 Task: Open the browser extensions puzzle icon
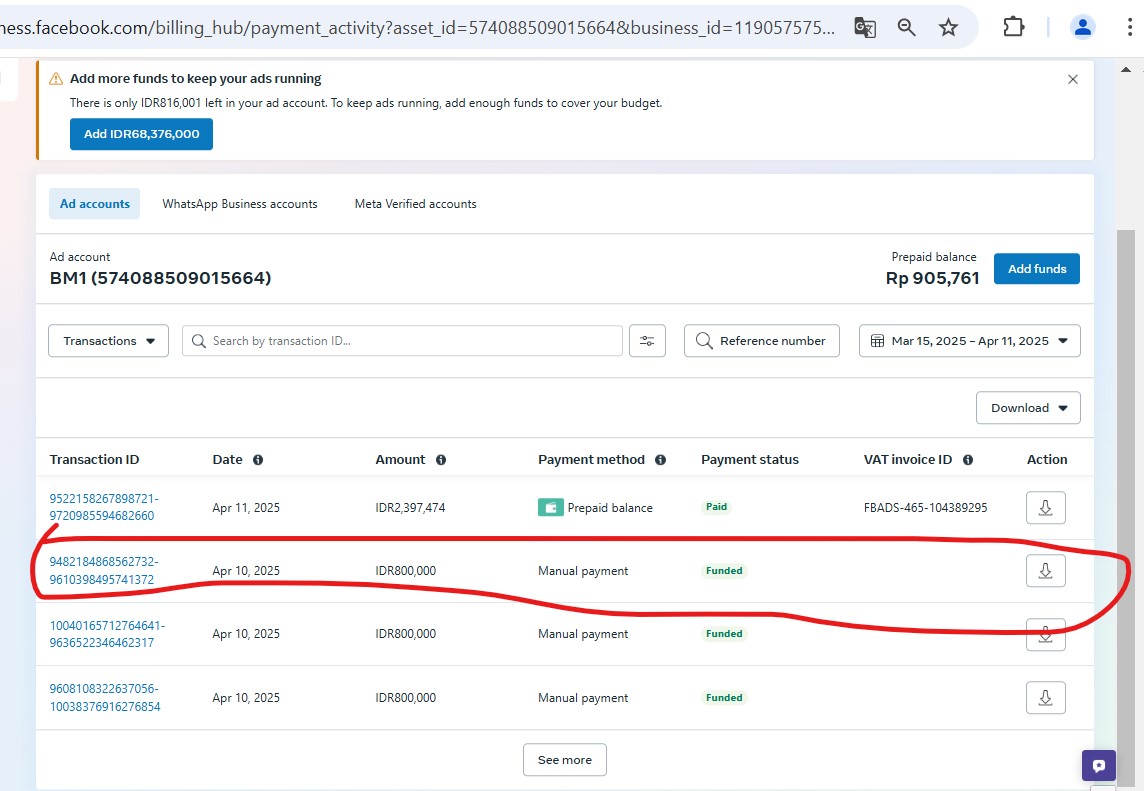(1013, 28)
